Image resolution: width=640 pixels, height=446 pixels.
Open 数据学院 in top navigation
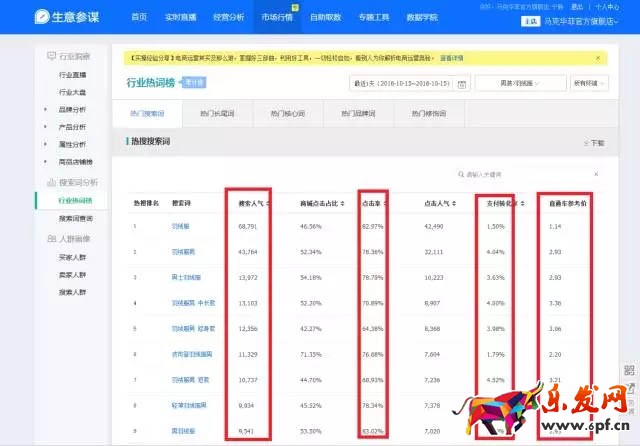point(422,17)
